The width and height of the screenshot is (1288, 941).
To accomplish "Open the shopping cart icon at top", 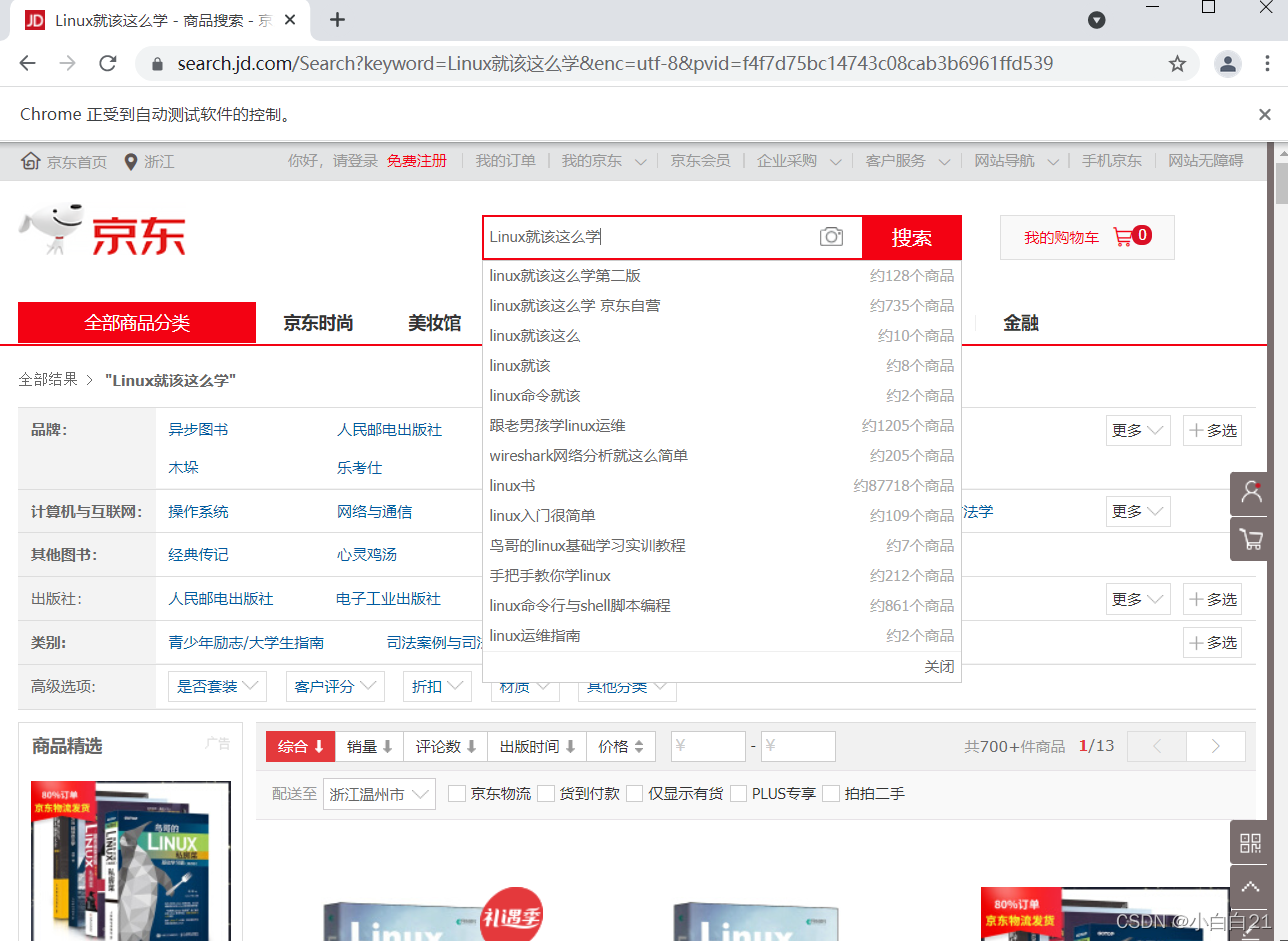I will [1123, 237].
